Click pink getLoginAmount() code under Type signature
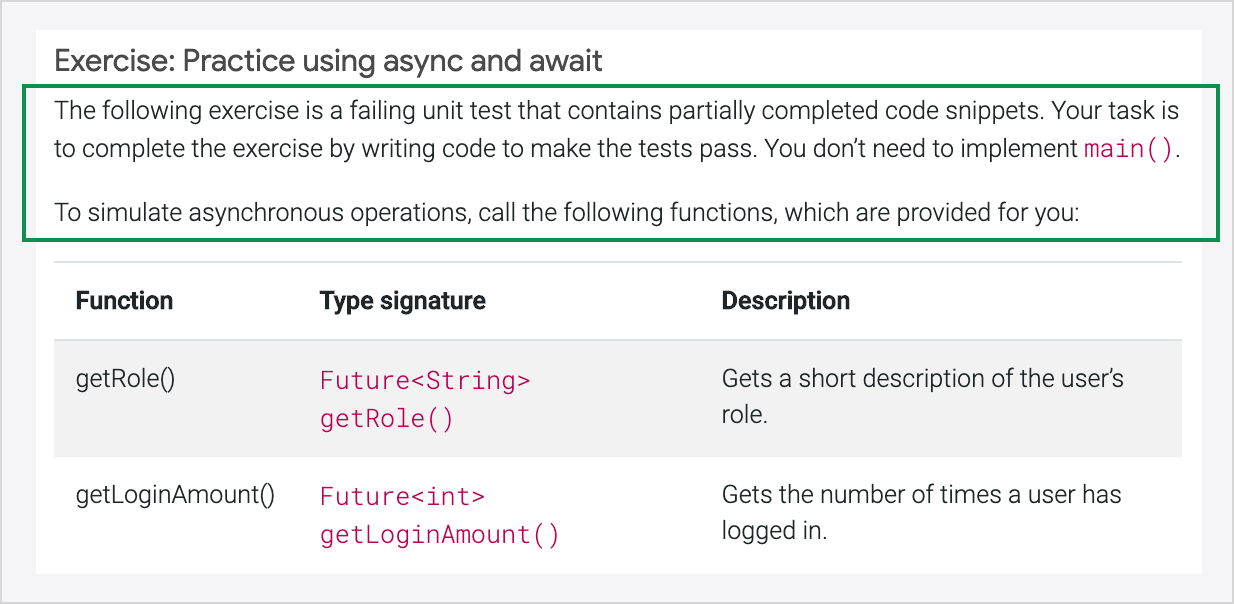 pyautogui.click(x=439, y=535)
